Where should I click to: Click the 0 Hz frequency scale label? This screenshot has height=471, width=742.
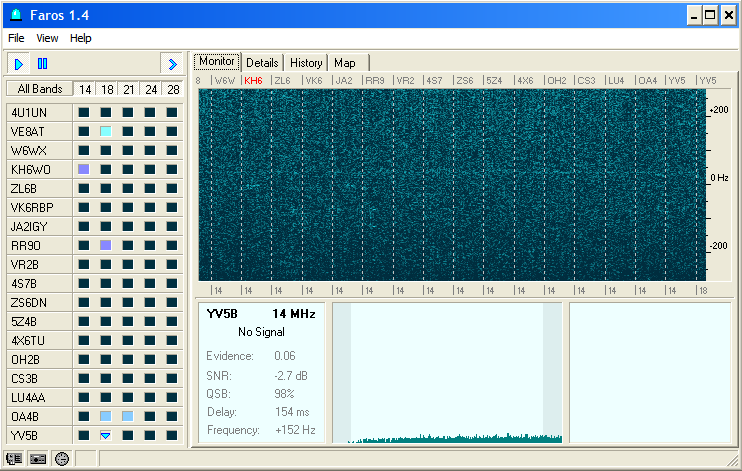point(719,178)
